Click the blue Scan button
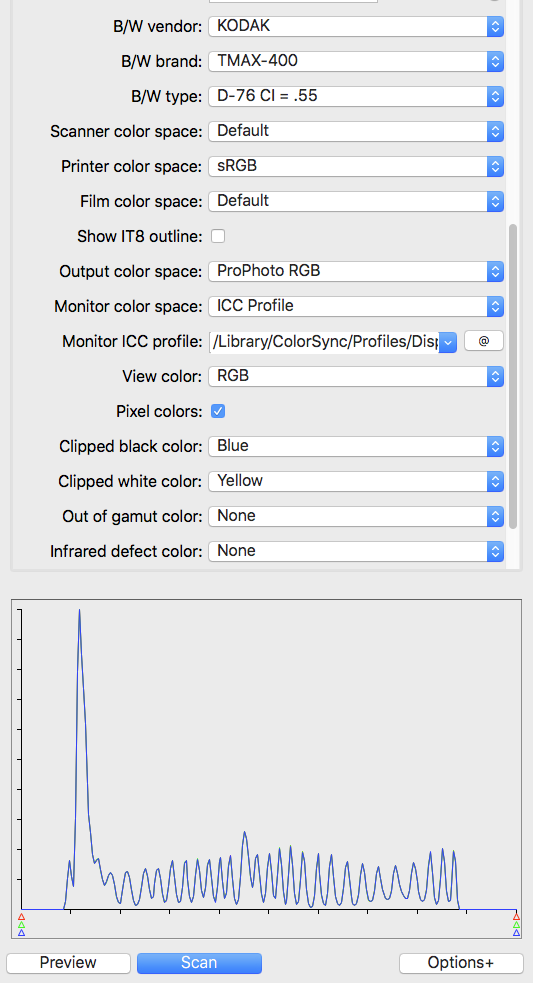This screenshot has width=533, height=983. (x=199, y=963)
